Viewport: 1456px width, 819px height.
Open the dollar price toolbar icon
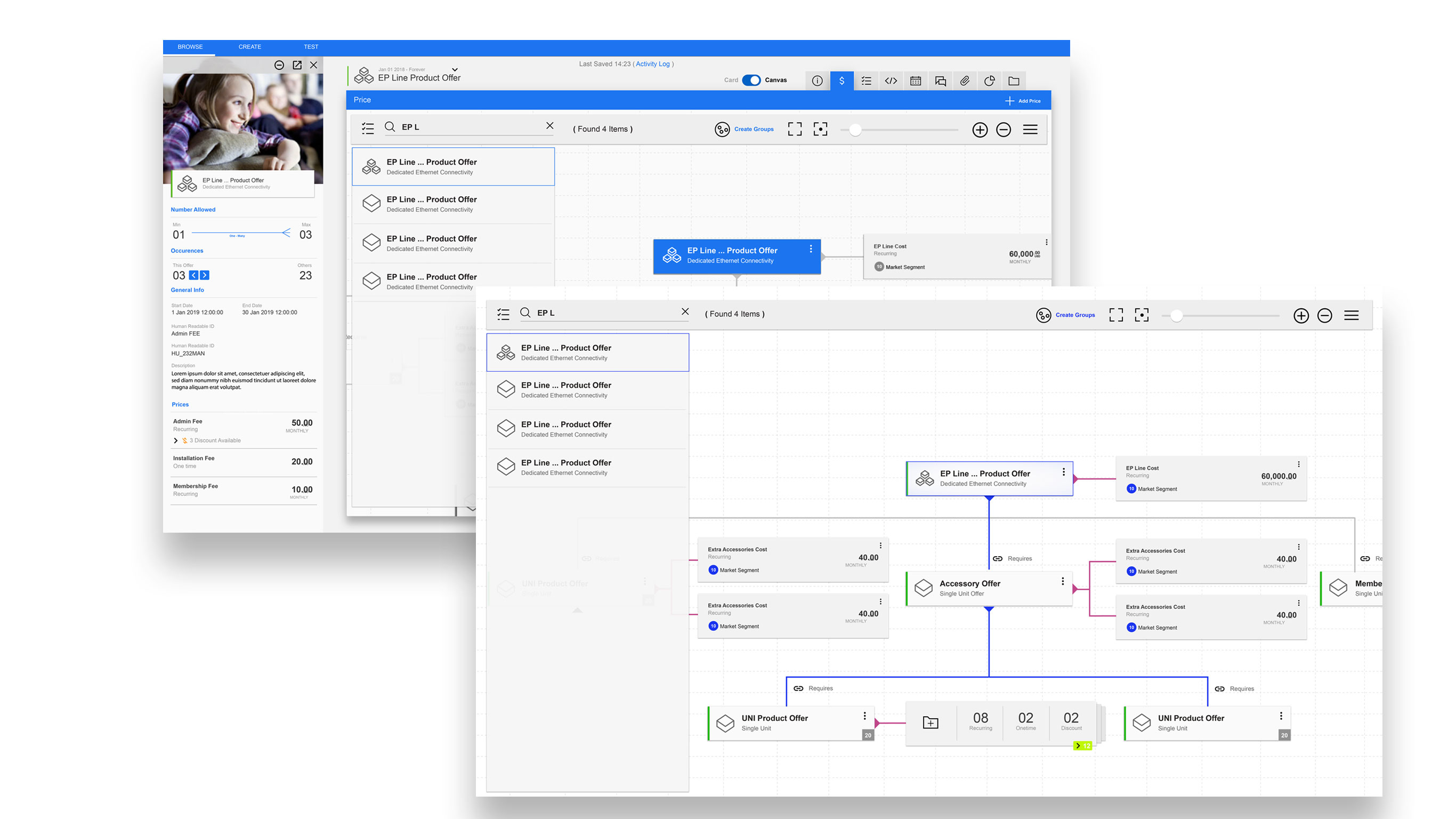pyautogui.click(x=842, y=81)
